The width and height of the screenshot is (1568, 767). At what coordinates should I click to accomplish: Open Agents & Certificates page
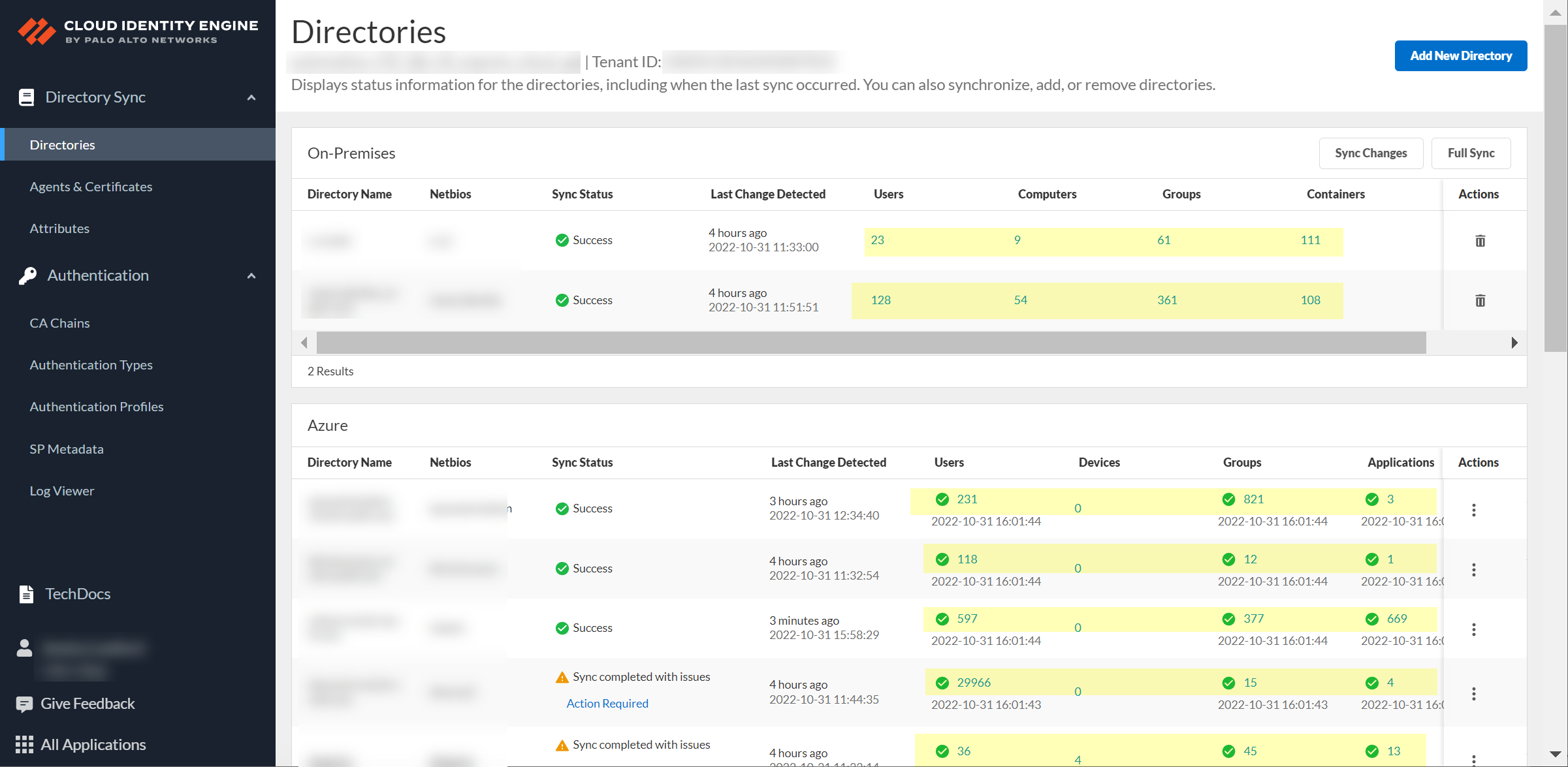(91, 187)
